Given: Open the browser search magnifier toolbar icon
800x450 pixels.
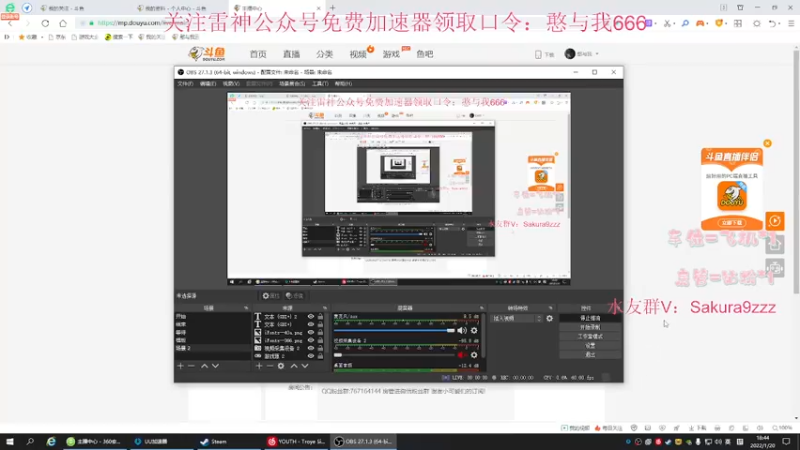Looking at the screenshot, I should point(685,23).
